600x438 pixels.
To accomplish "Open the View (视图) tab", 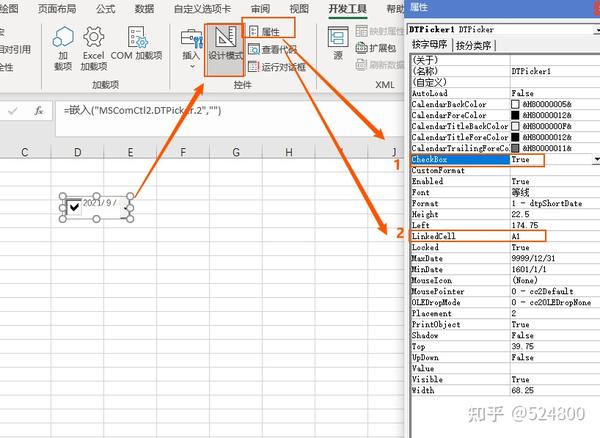I will point(299,8).
